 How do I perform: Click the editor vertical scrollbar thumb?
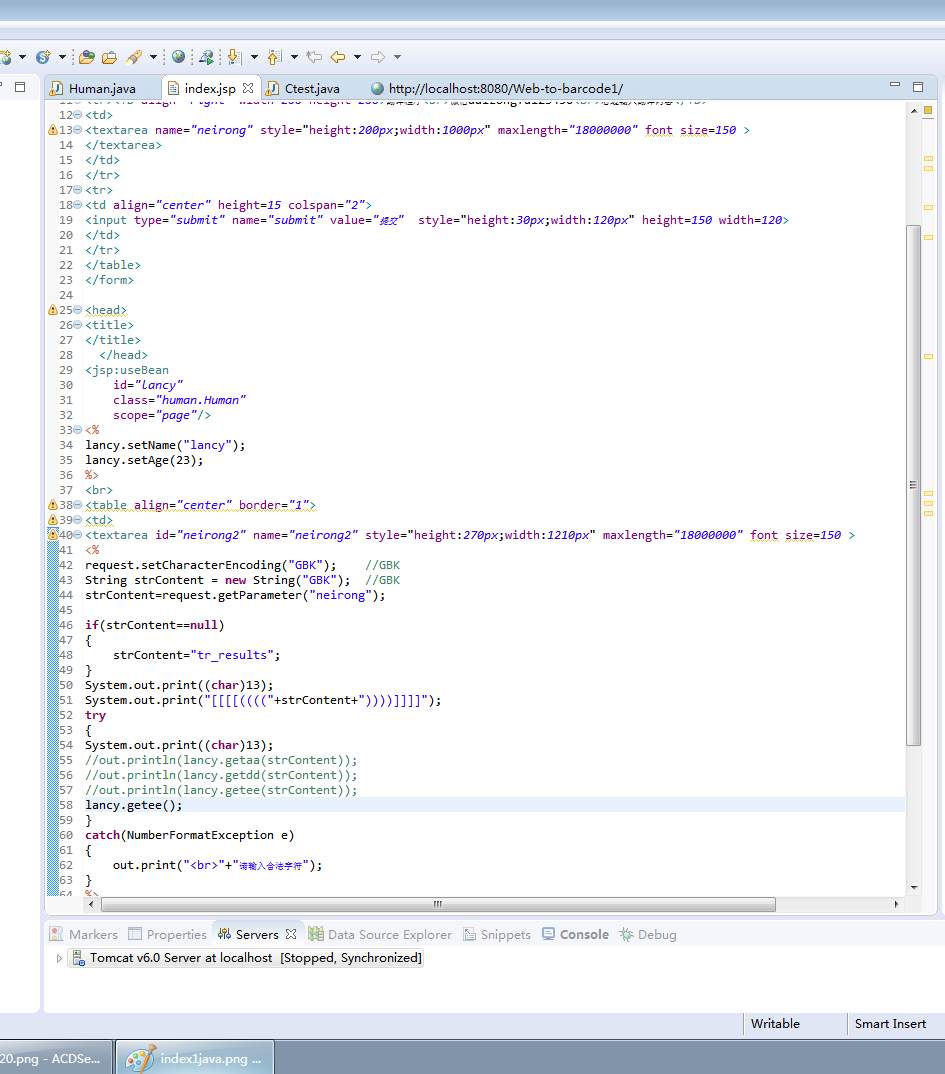(x=914, y=485)
